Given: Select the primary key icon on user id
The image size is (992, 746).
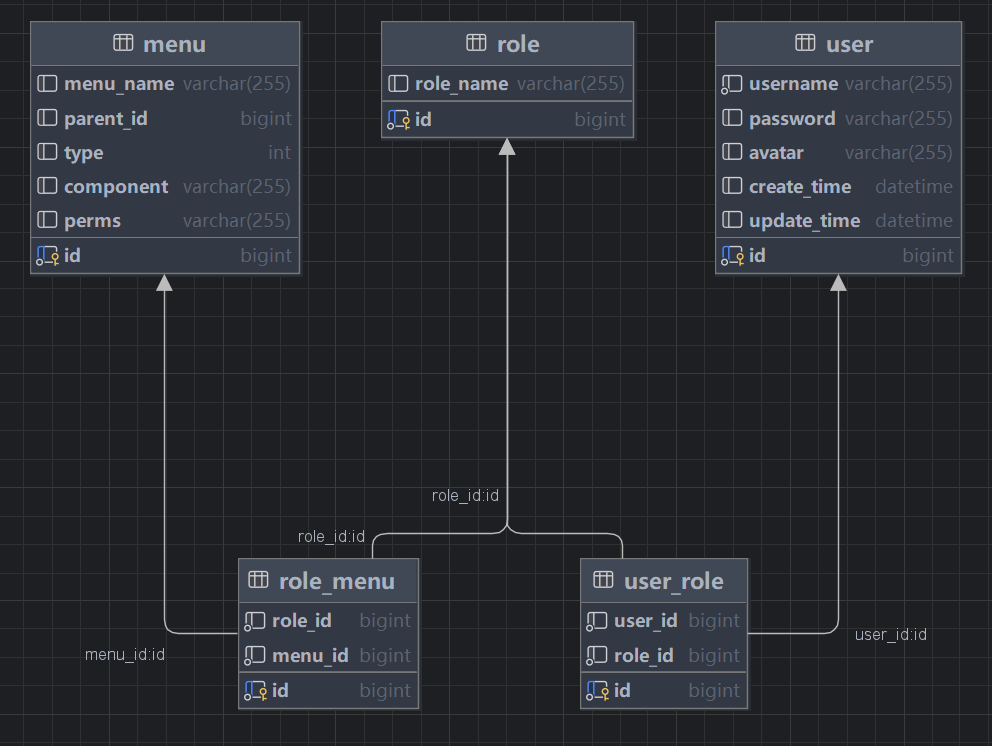Looking at the screenshot, I should 731,255.
